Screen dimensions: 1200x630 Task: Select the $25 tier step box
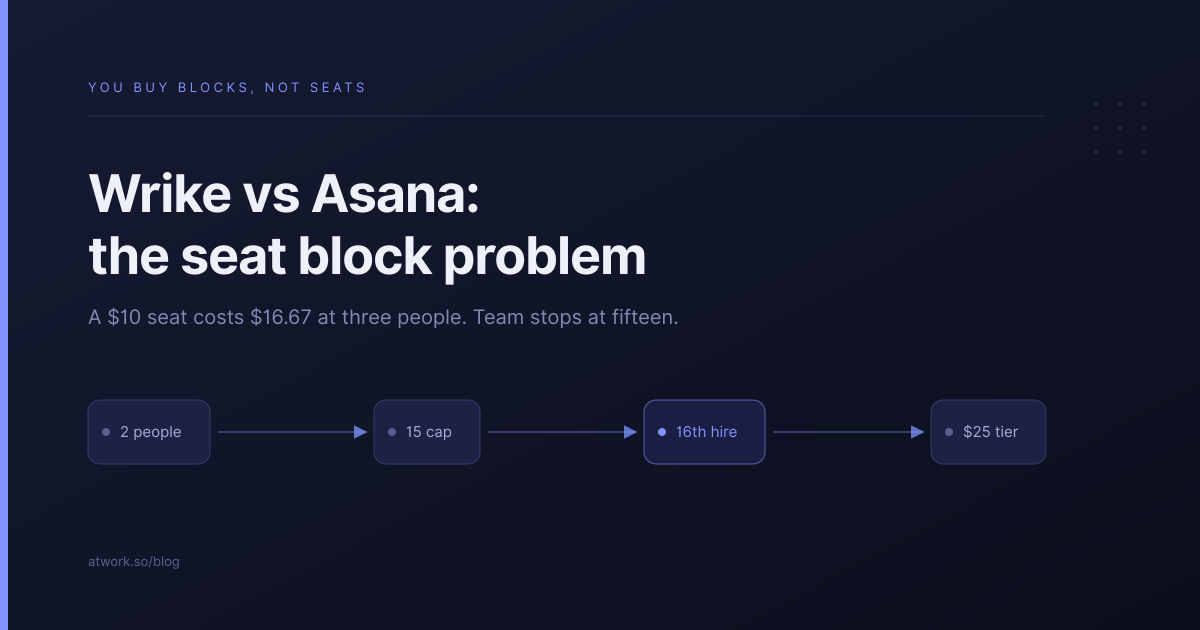click(988, 432)
